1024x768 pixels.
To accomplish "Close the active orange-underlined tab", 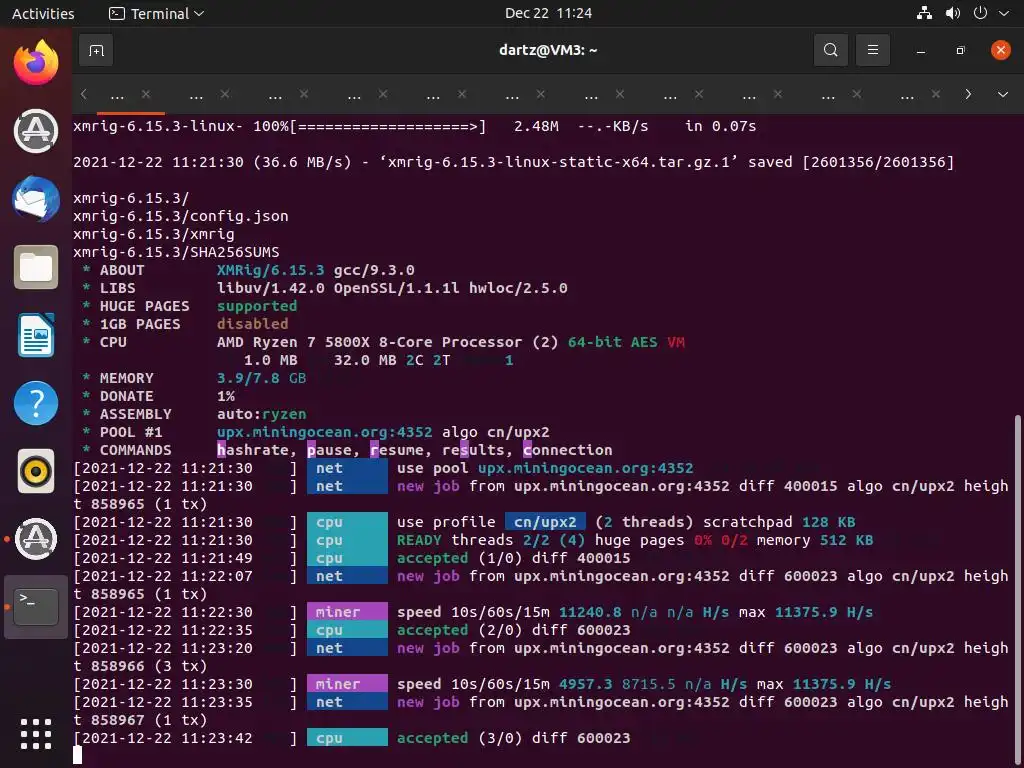I will point(146,95).
